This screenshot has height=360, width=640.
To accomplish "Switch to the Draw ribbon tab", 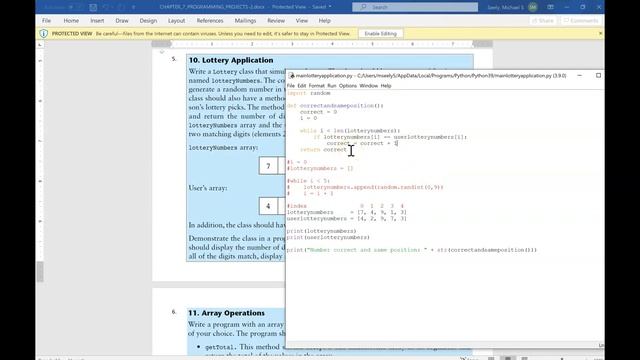I will point(122,20).
